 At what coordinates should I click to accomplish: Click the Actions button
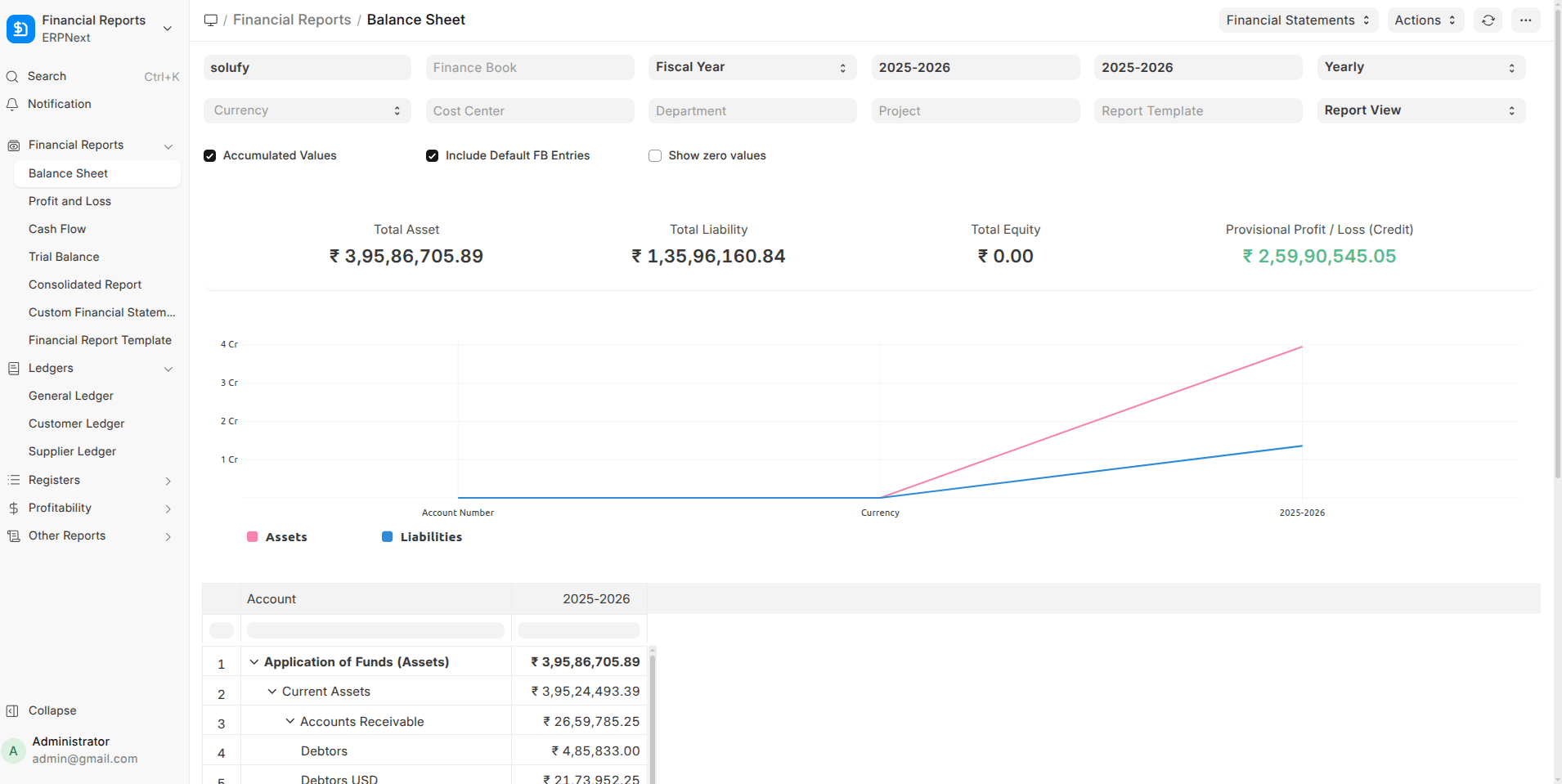coord(1425,20)
